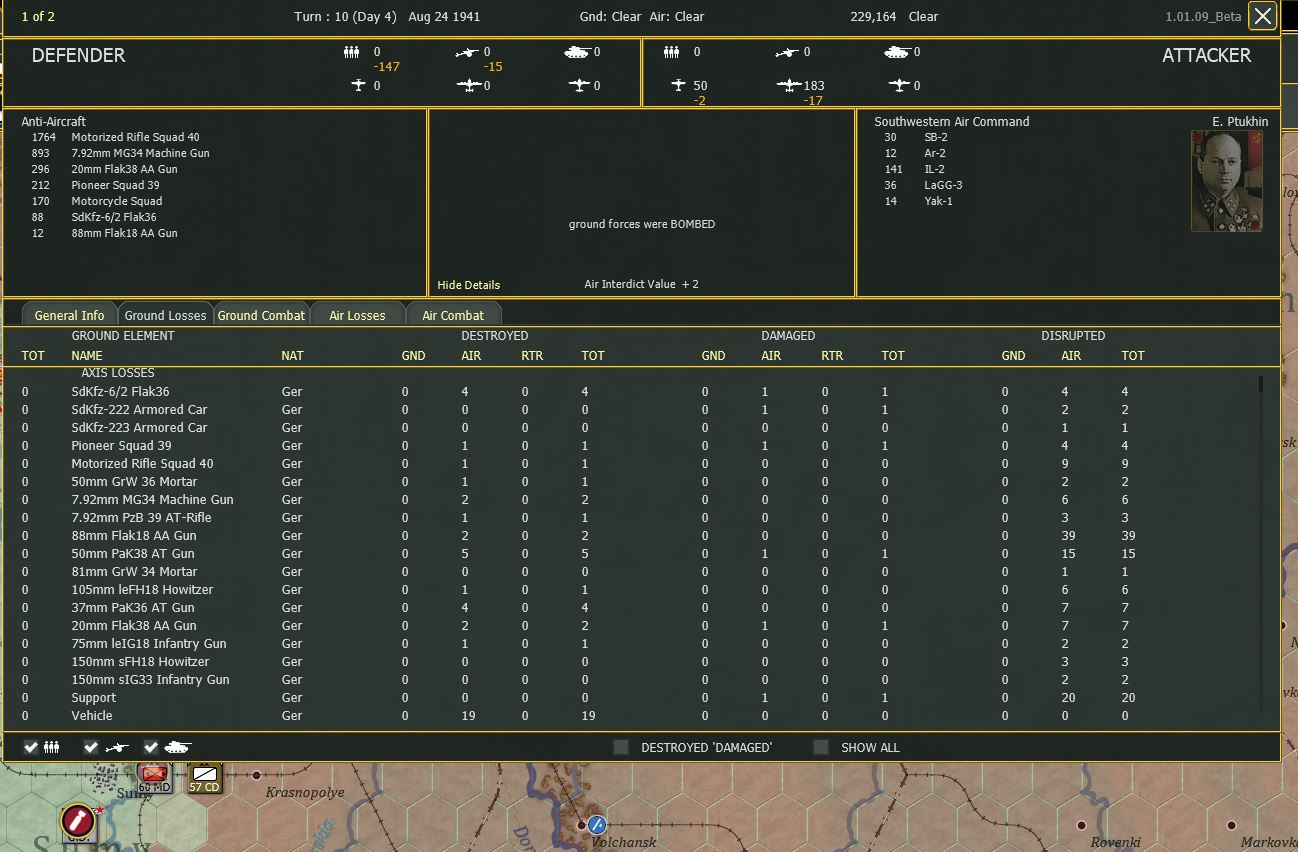Enable the DESTROYED 'DAMAGED' checkbox
Viewport: 1298px width, 852px height.
(621, 747)
